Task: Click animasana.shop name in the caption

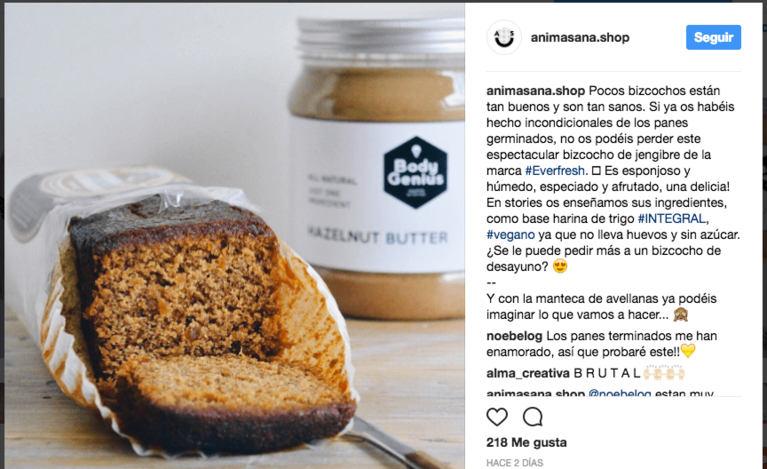Action: click(x=536, y=91)
